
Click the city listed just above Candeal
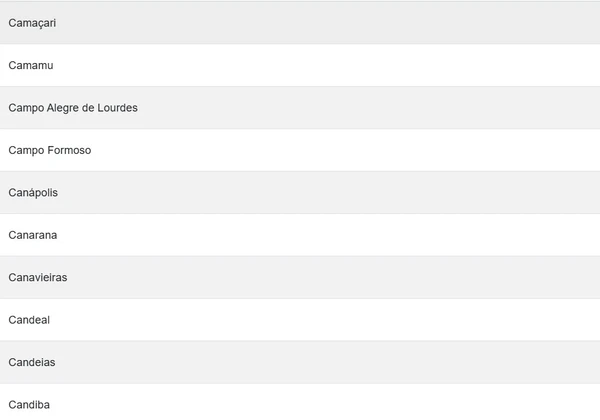[x=38, y=277]
